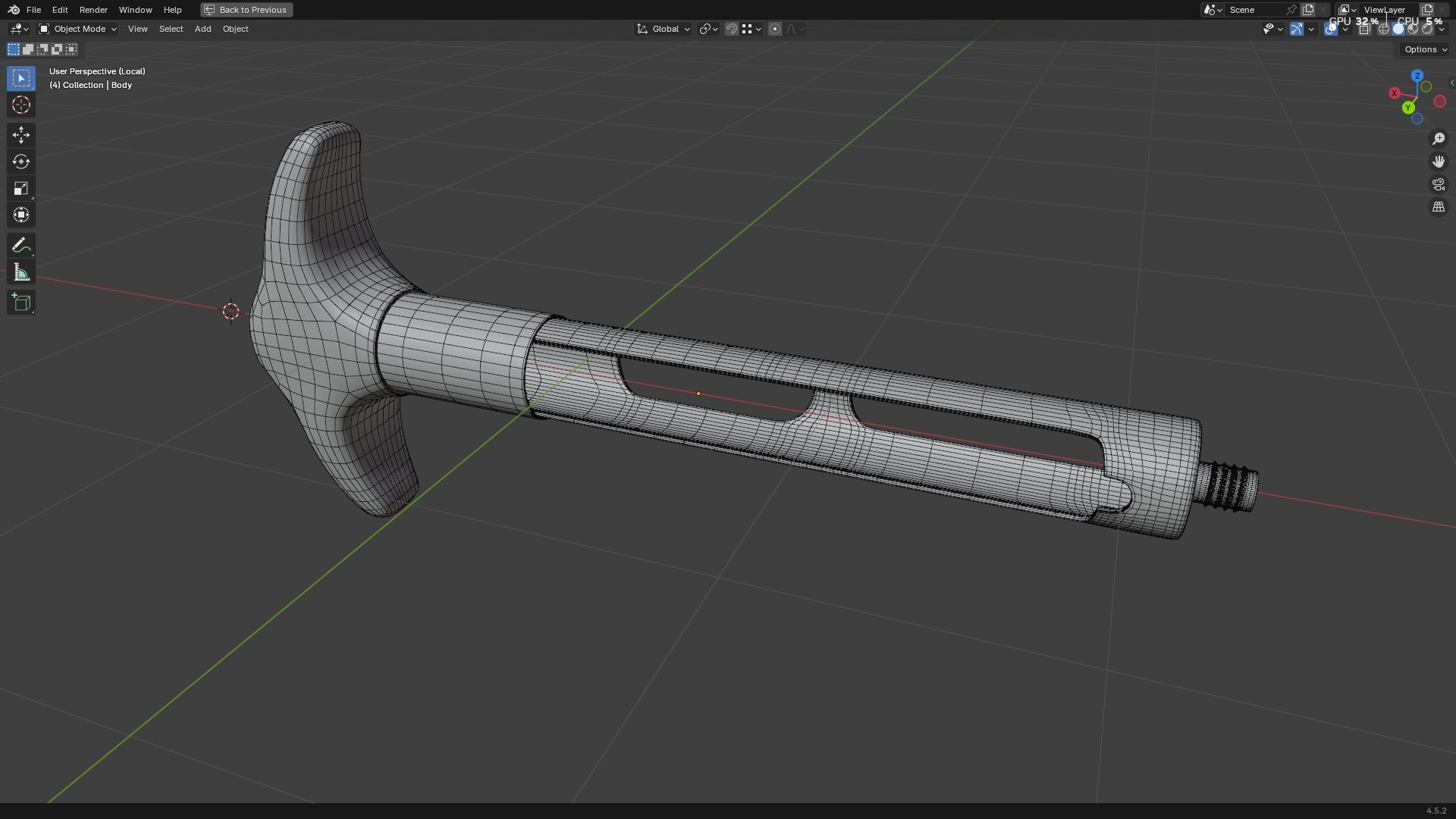Select the Annotate pencil tool
This screenshot has width=1456, height=819.
pyautogui.click(x=21, y=245)
